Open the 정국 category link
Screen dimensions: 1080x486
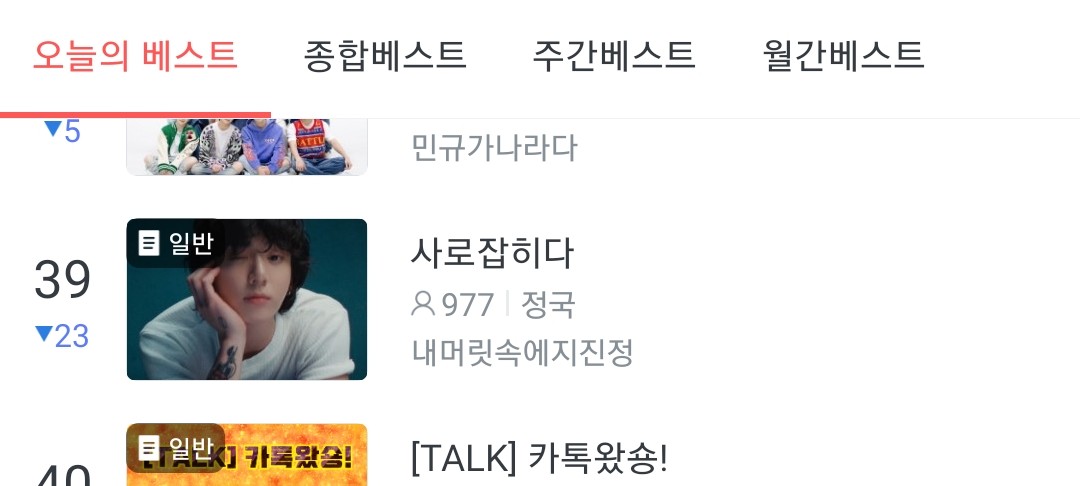(x=548, y=304)
